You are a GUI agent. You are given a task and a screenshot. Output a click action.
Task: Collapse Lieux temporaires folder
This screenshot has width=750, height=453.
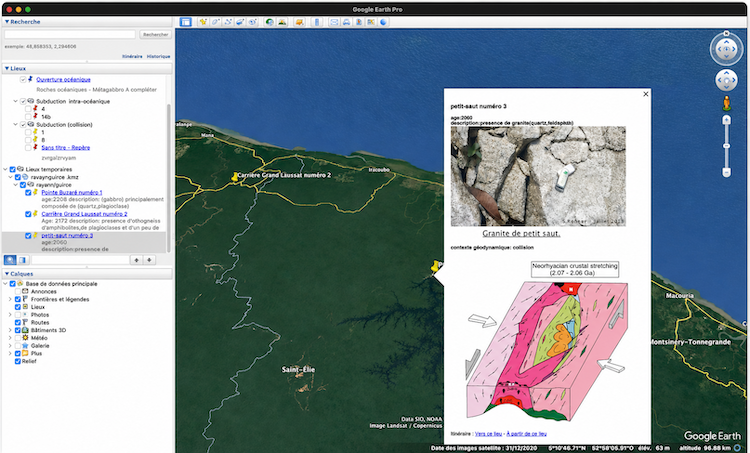(5, 169)
